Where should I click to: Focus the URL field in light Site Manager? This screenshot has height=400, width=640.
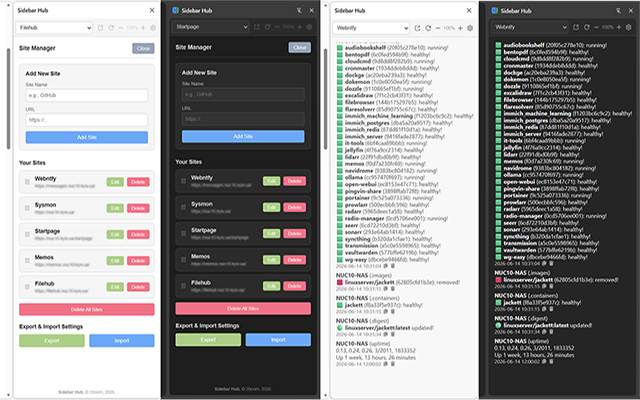[x=87, y=120]
